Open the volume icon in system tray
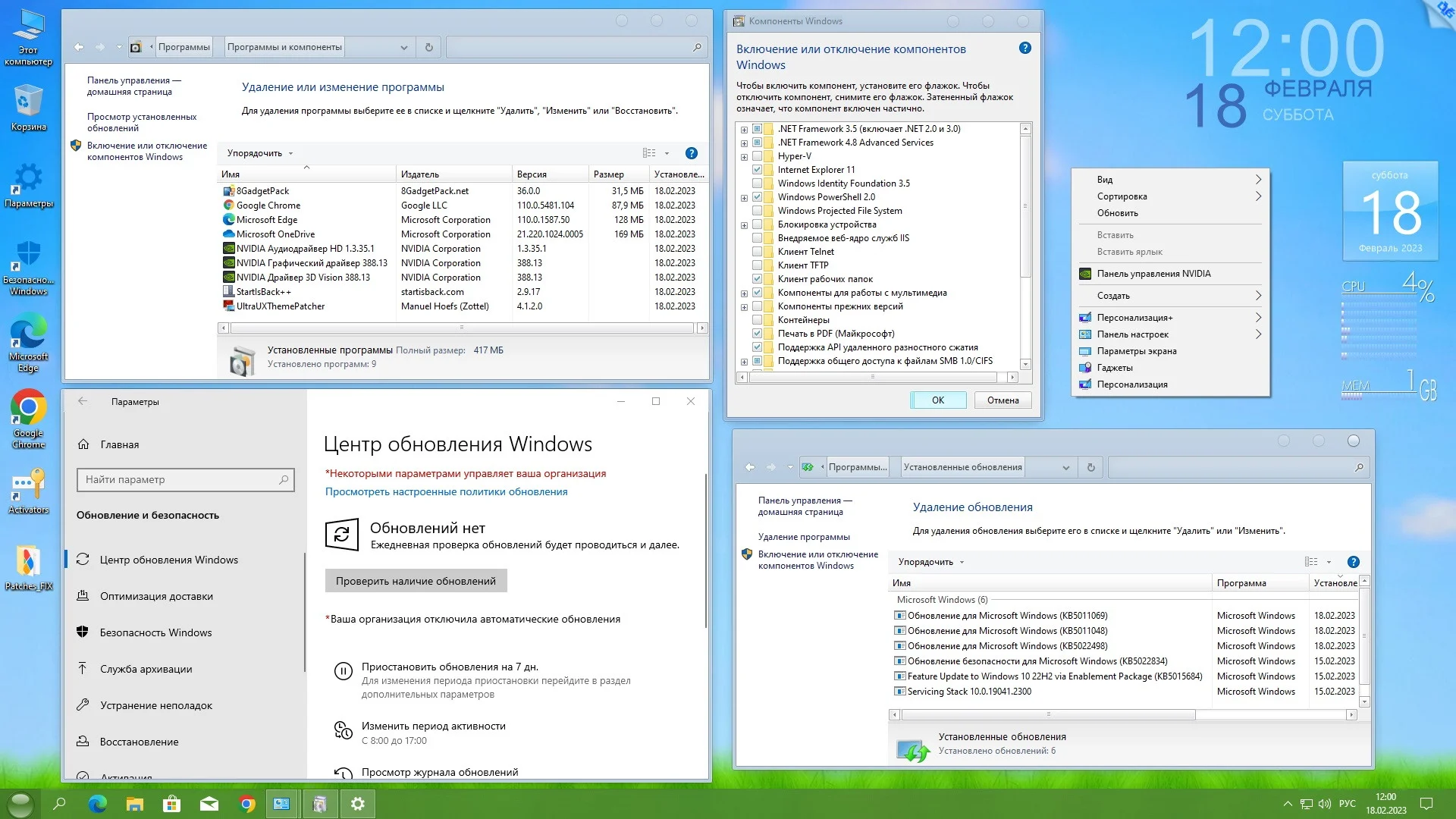Screen dimensions: 1456x819 coord(1324,804)
